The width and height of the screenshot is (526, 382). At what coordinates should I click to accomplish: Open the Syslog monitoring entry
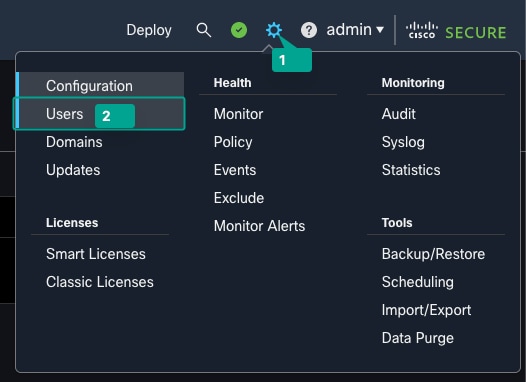(x=403, y=142)
